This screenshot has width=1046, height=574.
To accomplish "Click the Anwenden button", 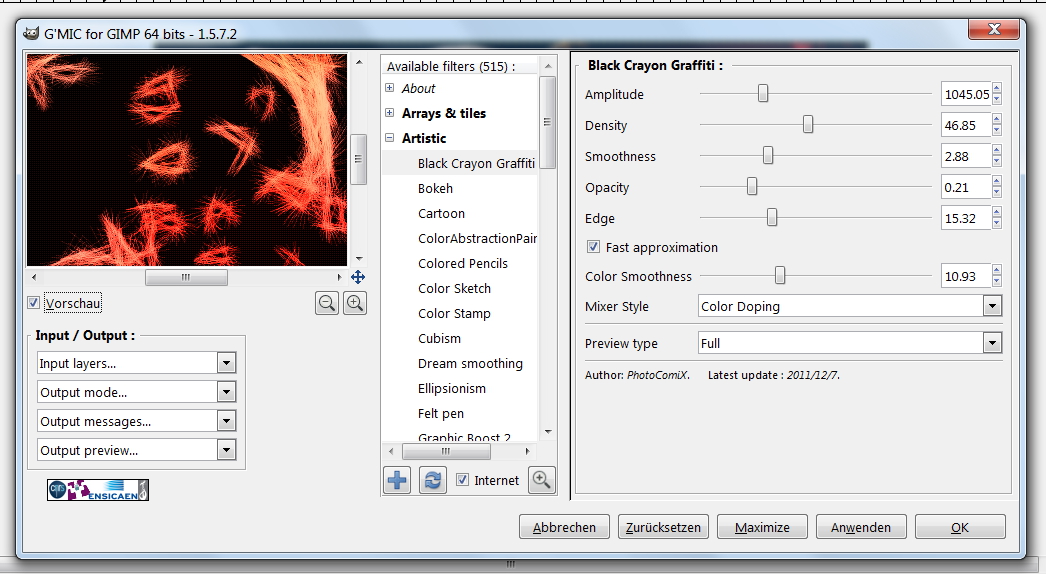I will 860,527.
